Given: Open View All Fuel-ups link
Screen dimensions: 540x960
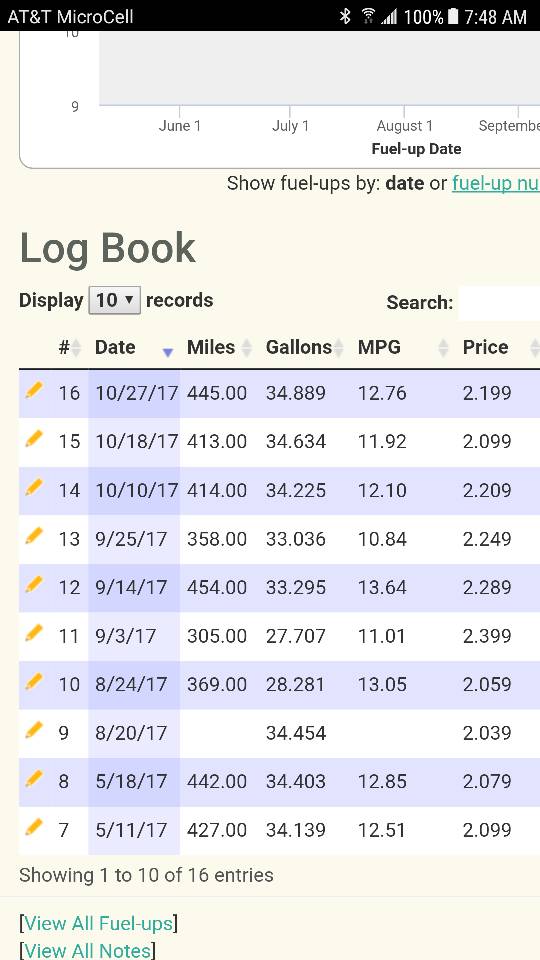Looking at the screenshot, I should 99,923.
